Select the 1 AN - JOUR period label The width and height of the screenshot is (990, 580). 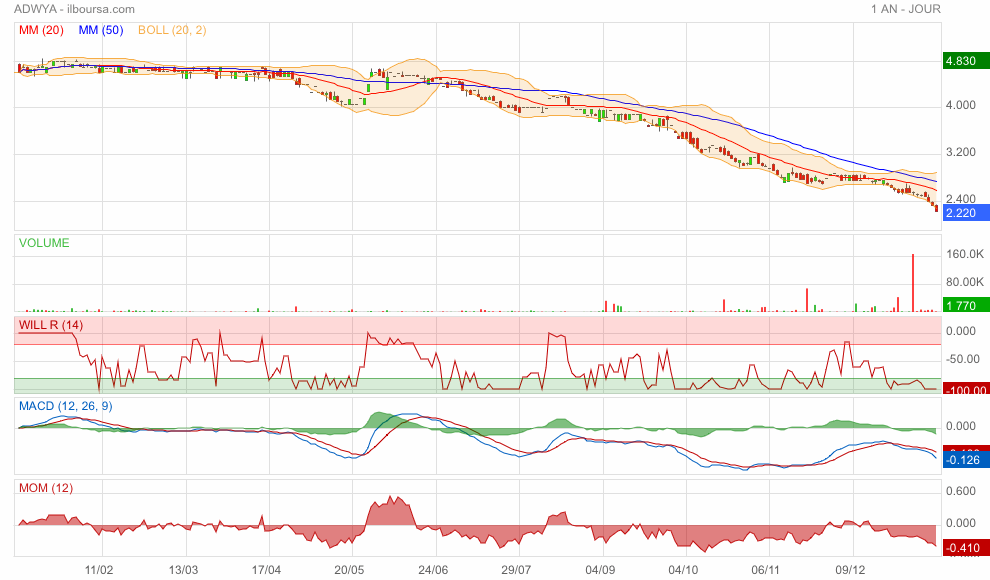[905, 9]
